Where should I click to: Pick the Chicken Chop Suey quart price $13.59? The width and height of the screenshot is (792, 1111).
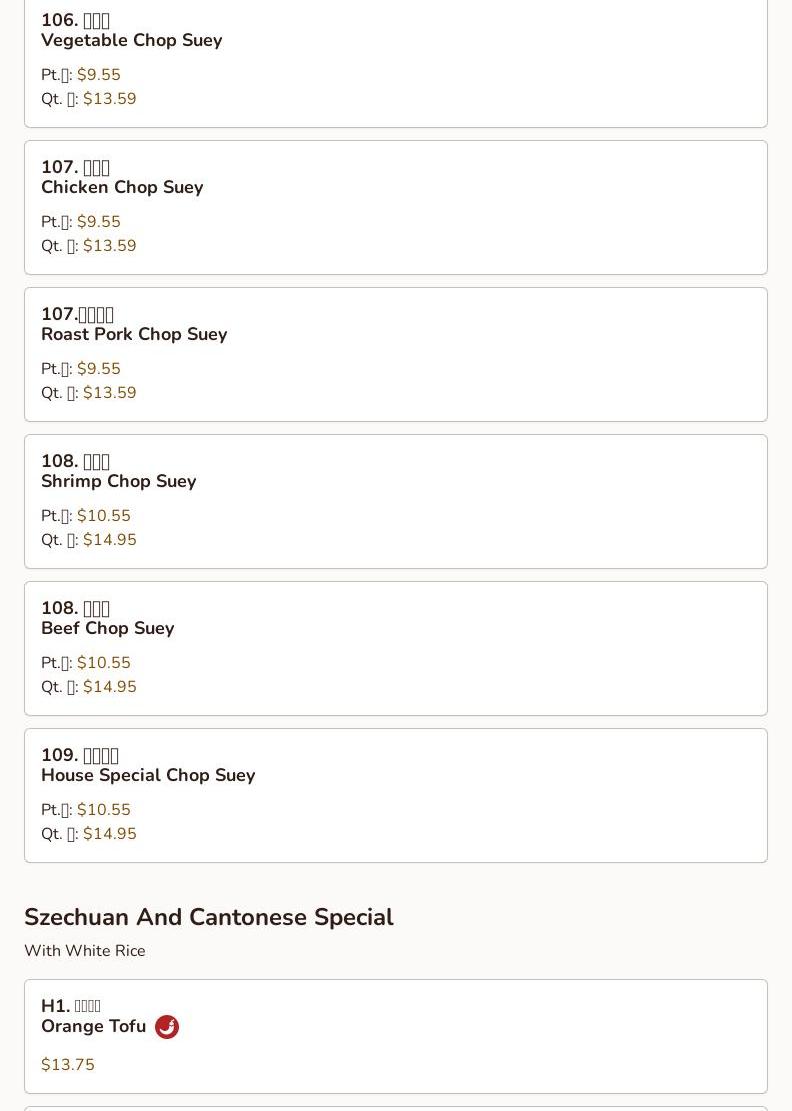point(110,245)
